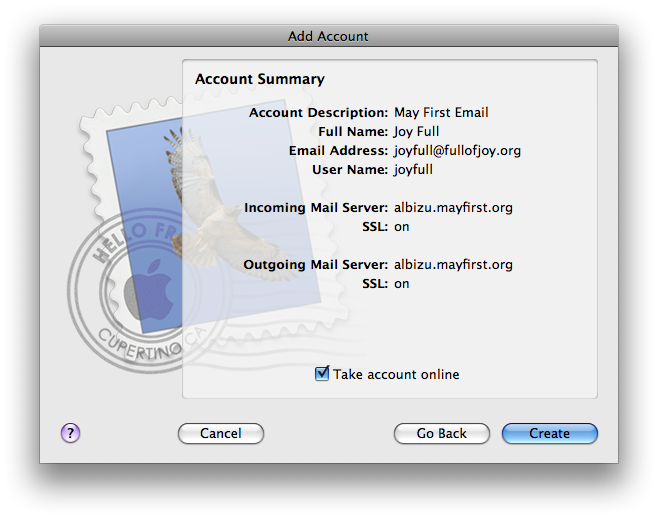
Task: Click SSL 'on' value under Incoming Mail Server
Action: 402,227
